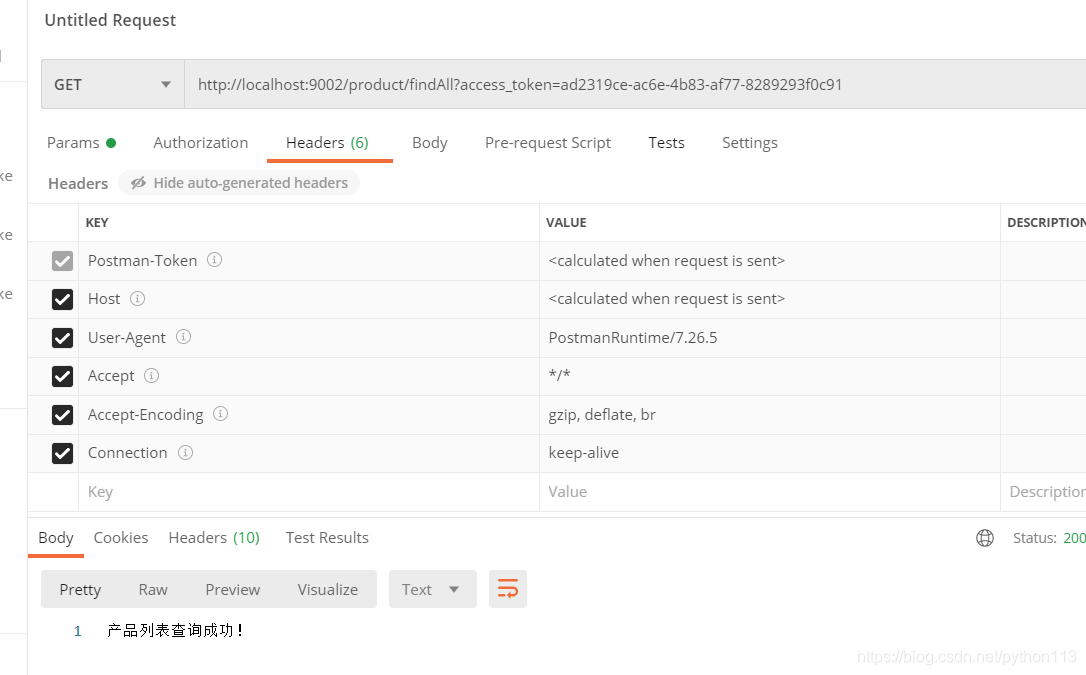
Task: Select the Visualize view button
Action: tap(328, 589)
